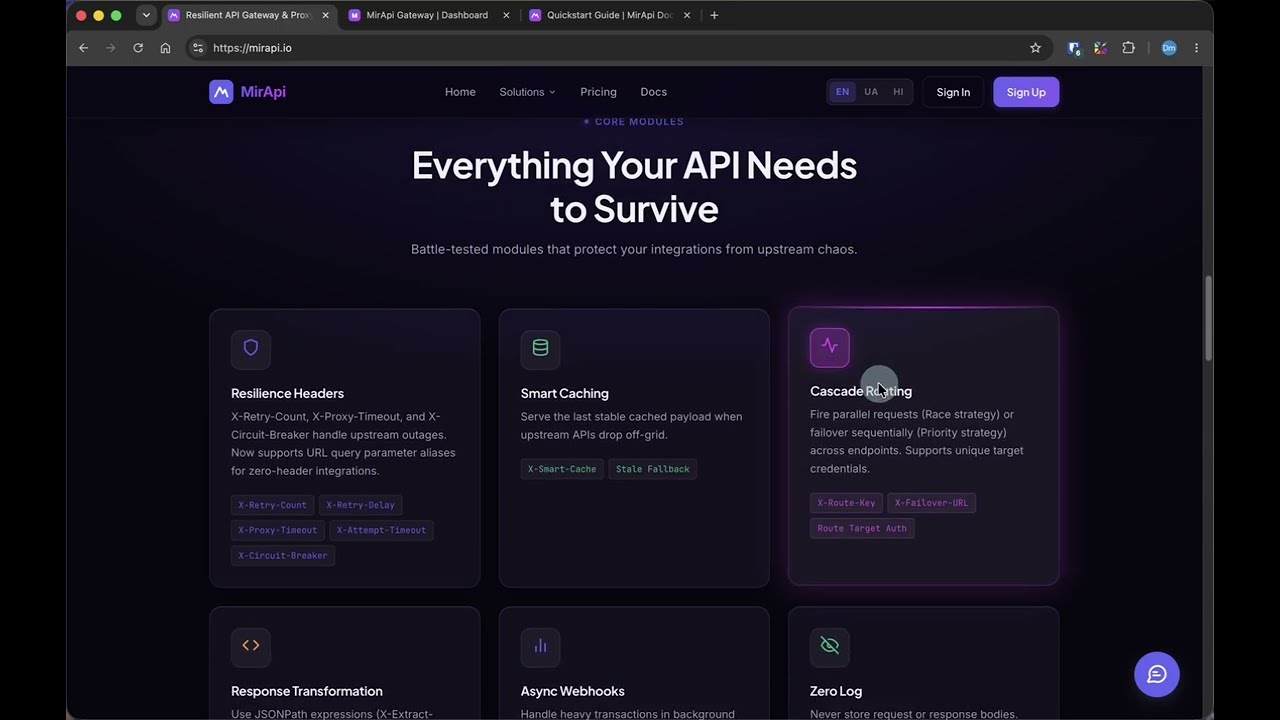The width and height of the screenshot is (1280, 720).
Task: Click the Sign In button
Action: tap(953, 92)
